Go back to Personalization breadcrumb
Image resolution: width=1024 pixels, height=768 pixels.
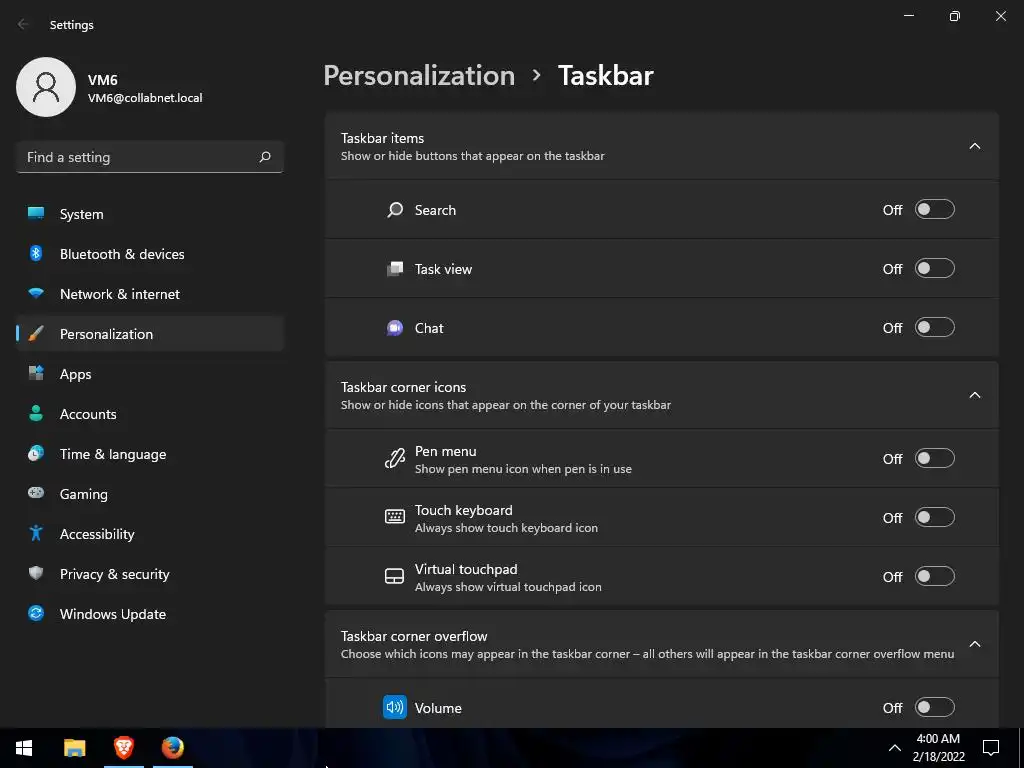pyautogui.click(x=419, y=76)
